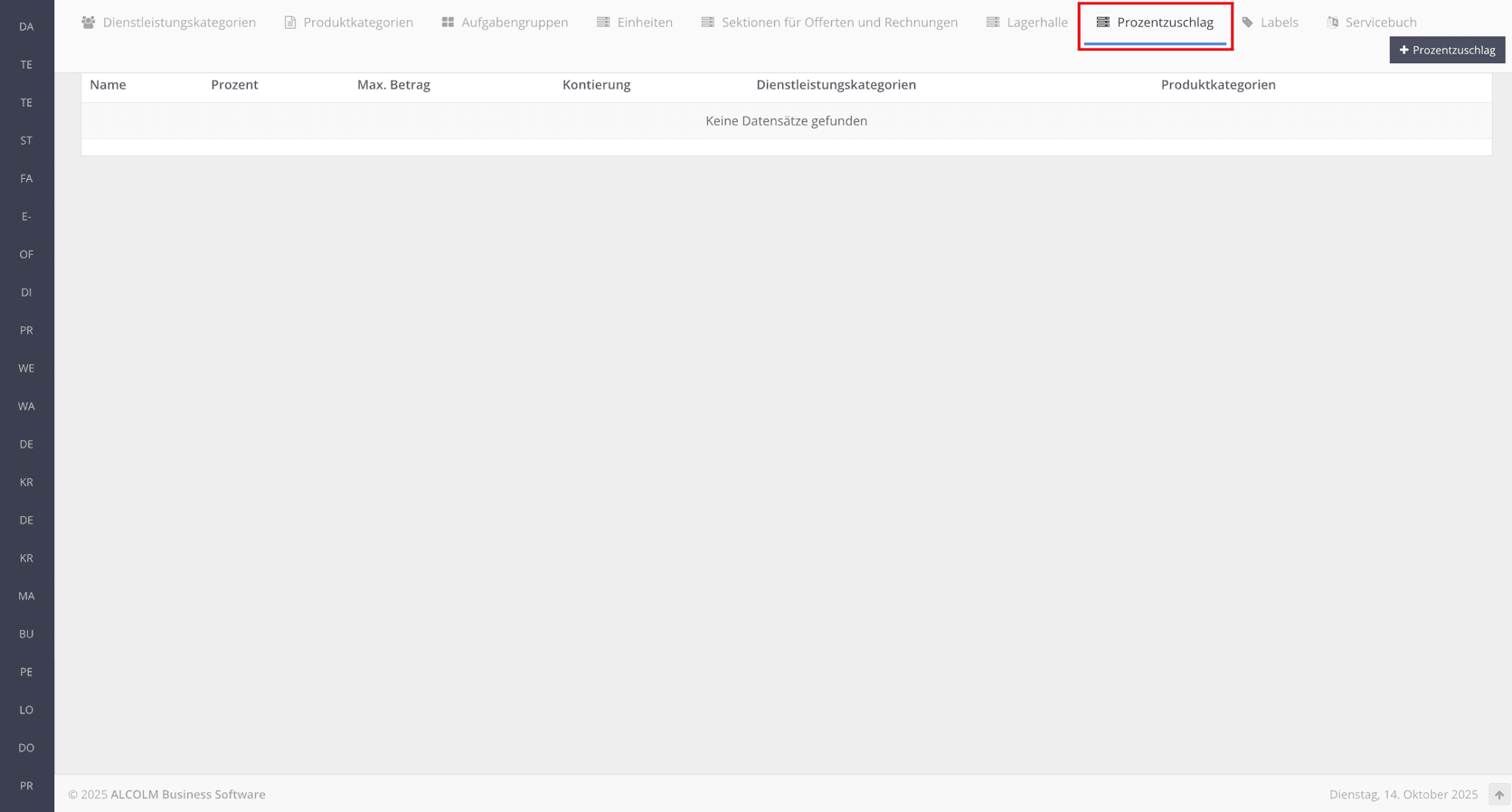
Task: Open the DA sidebar menu item
Action: click(26, 27)
